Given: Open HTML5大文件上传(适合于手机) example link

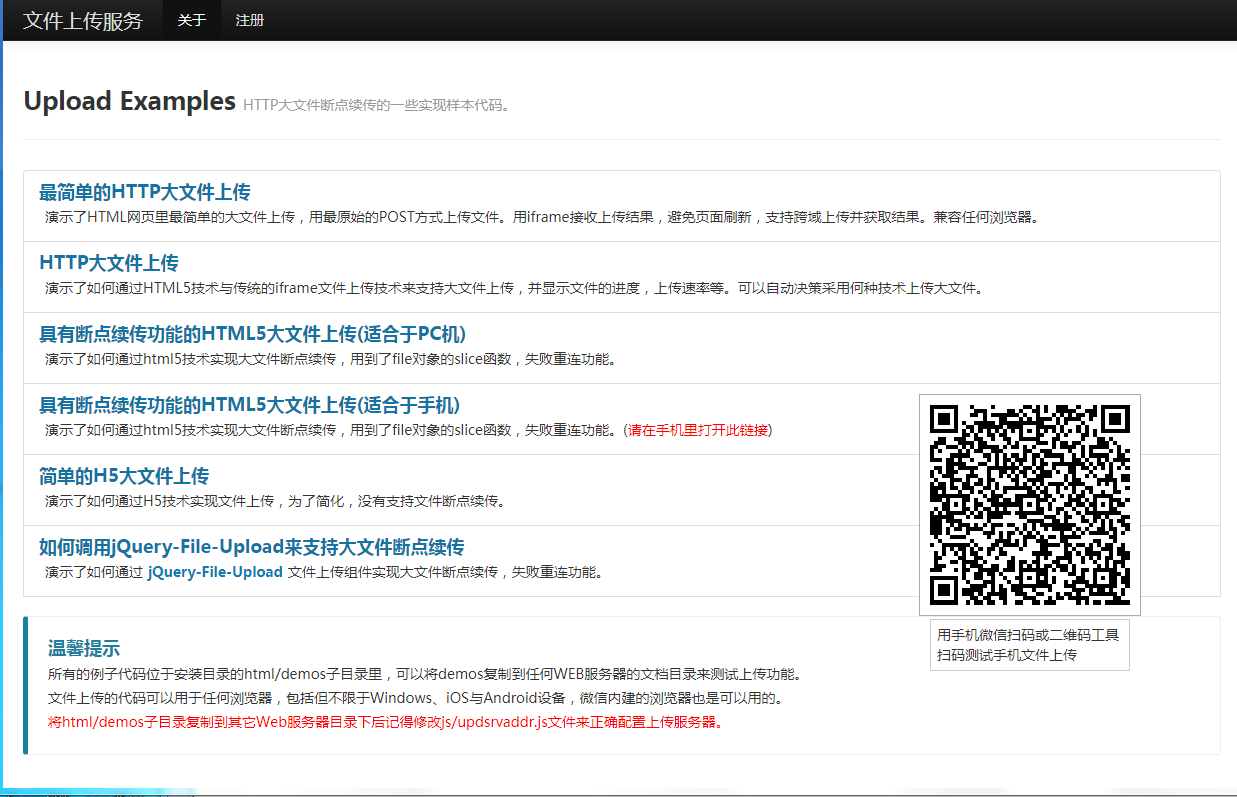Looking at the screenshot, I should tap(249, 405).
